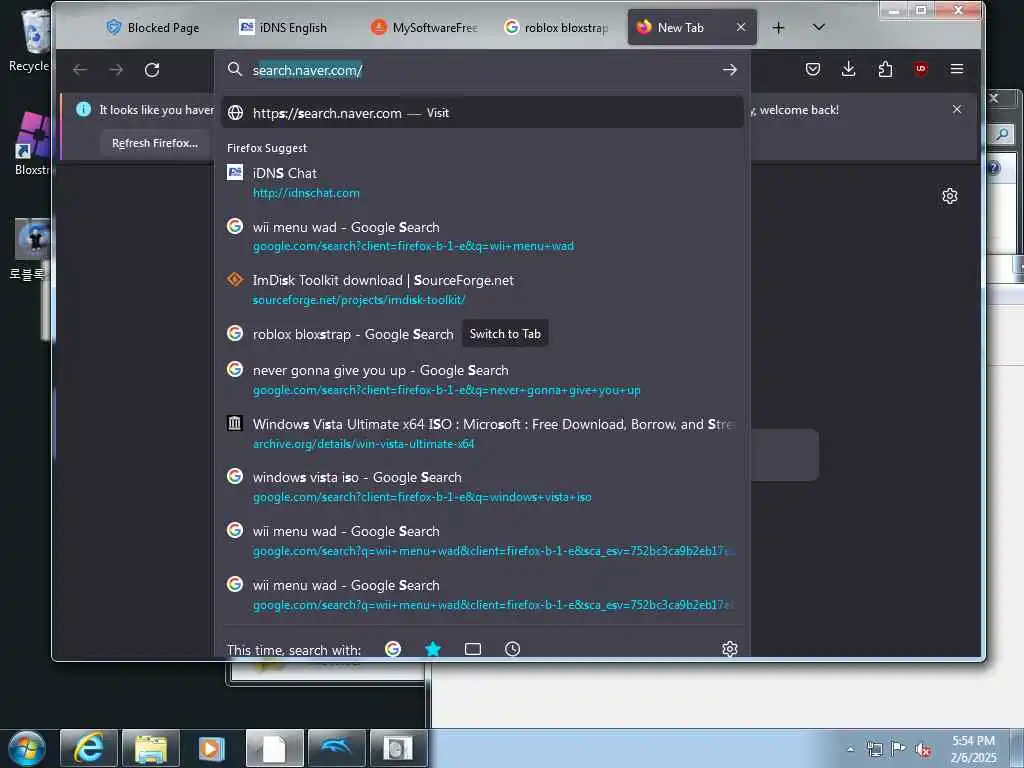Click the taskbar clock showing 5:54 PM

(x=973, y=749)
